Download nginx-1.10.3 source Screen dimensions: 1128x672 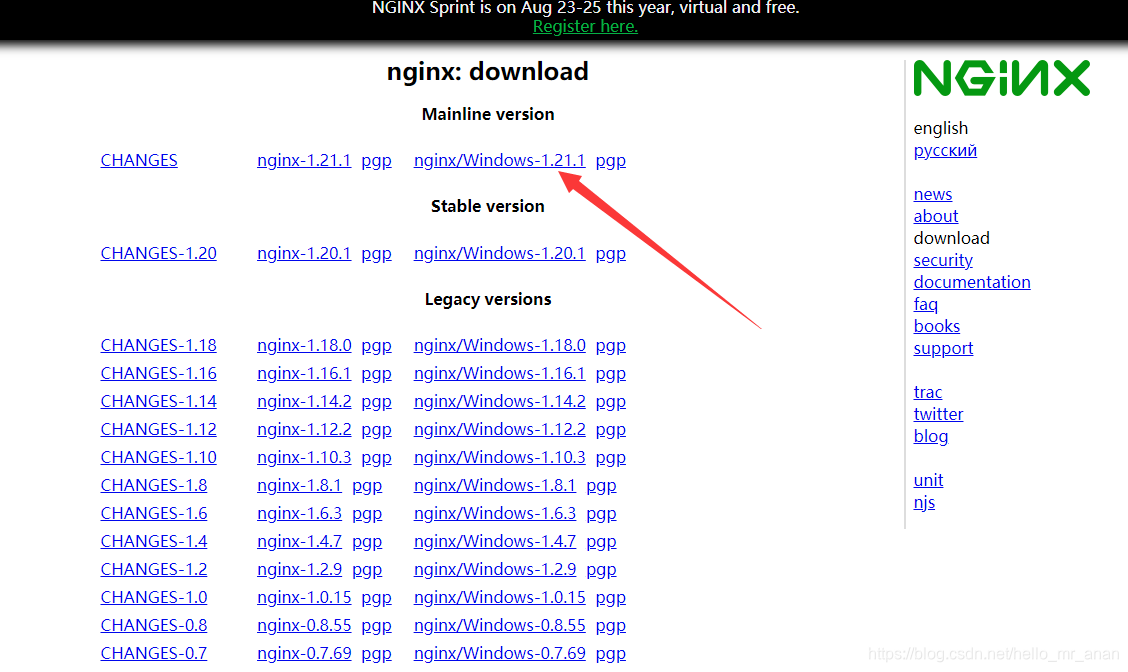304,458
